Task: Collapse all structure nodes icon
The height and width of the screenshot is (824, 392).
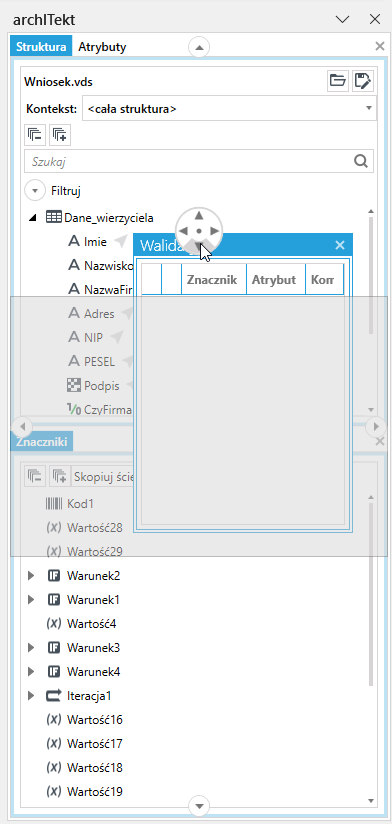Action: (x=35, y=135)
